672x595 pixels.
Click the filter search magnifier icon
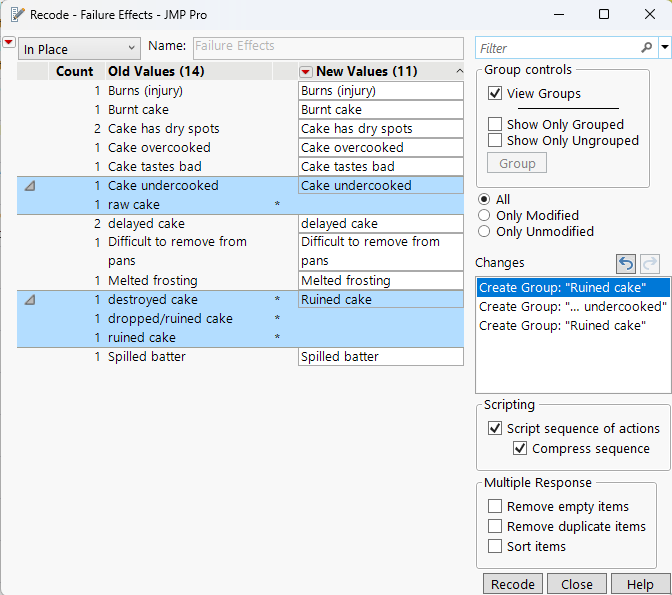pyautogui.click(x=647, y=48)
